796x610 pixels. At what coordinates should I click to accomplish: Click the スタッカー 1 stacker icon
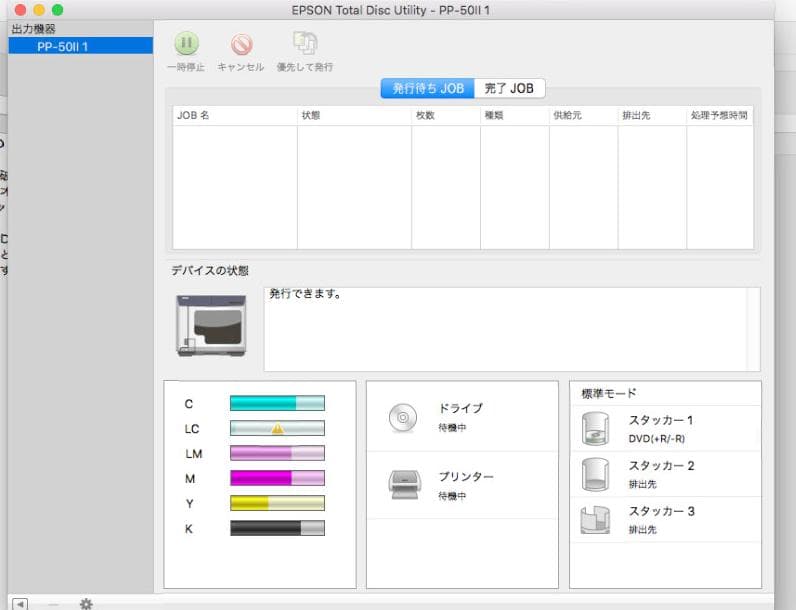click(x=595, y=429)
